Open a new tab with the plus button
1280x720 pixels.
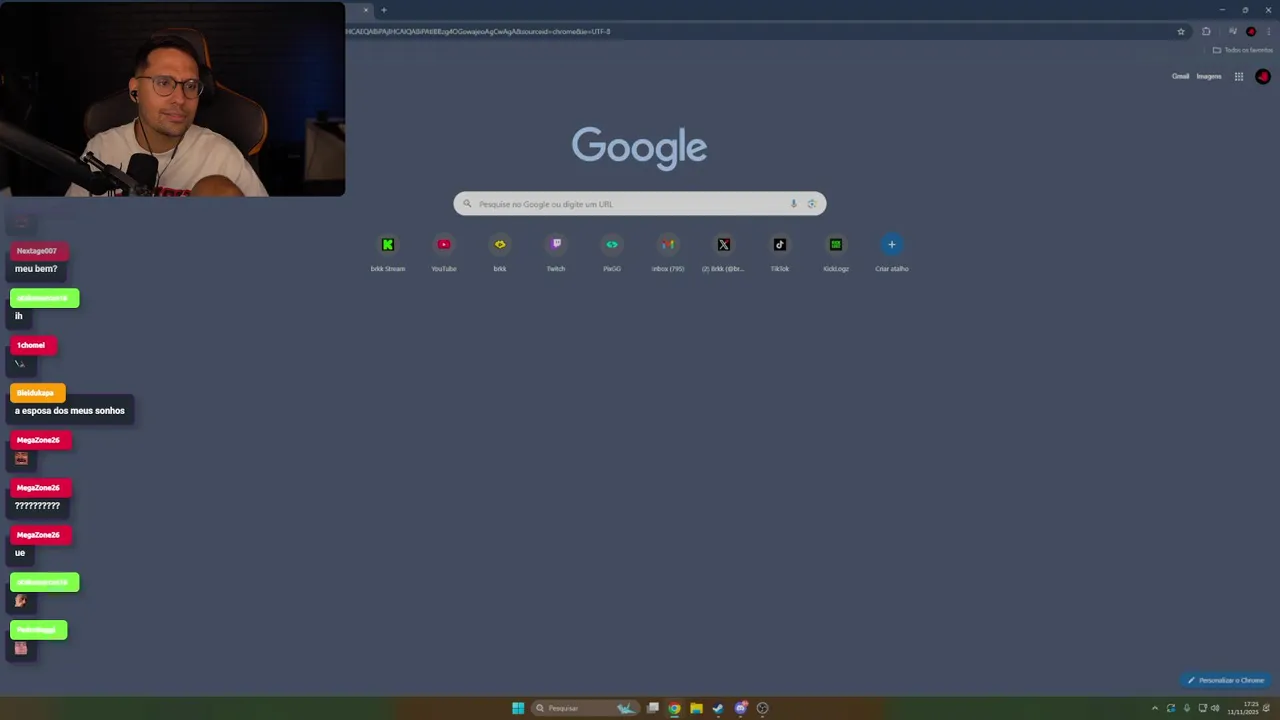[x=384, y=10]
